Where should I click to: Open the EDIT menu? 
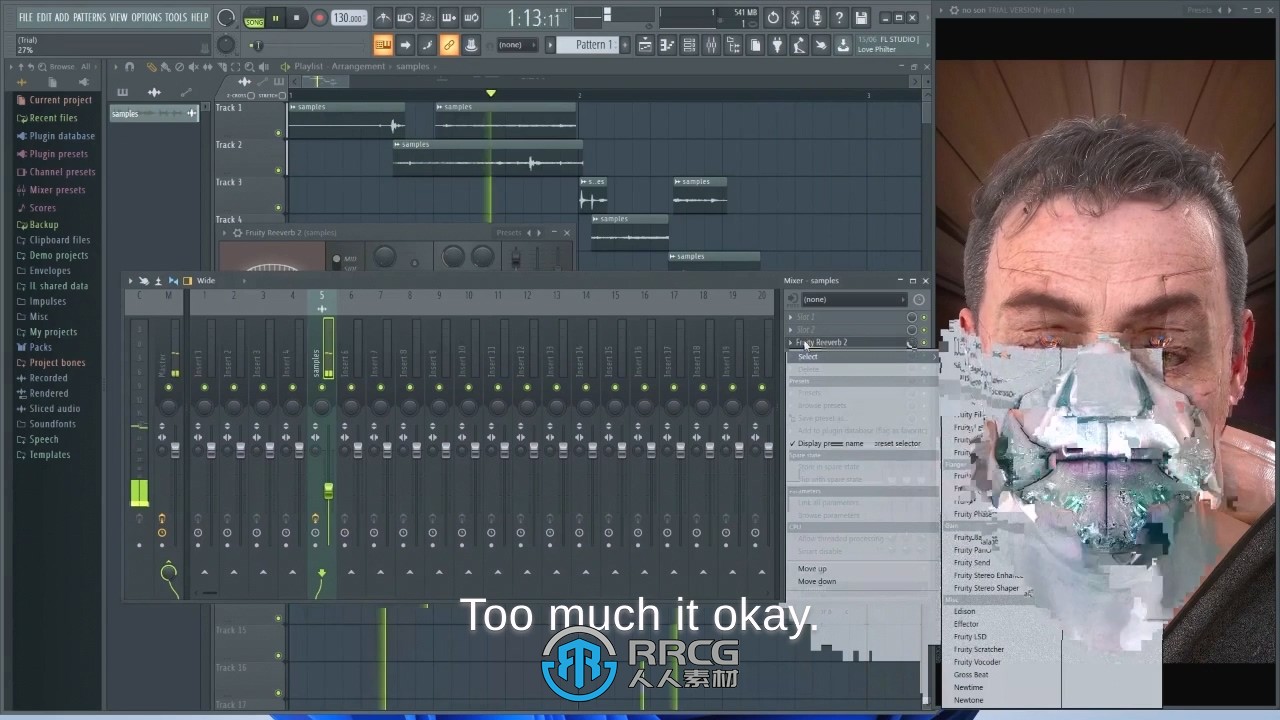(x=45, y=17)
